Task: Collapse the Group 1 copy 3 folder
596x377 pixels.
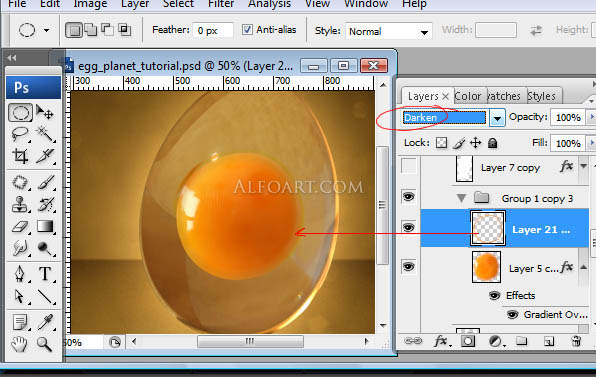Action: click(461, 198)
